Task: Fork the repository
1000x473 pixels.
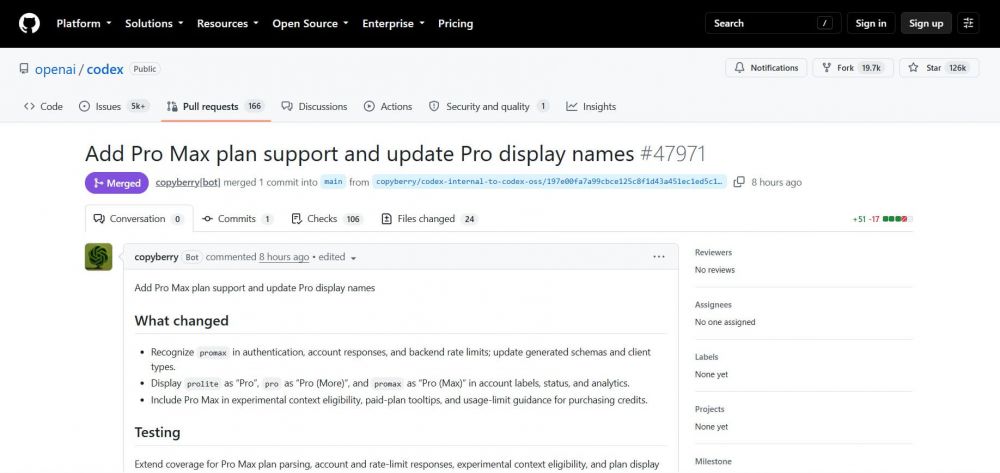Action: click(x=853, y=68)
